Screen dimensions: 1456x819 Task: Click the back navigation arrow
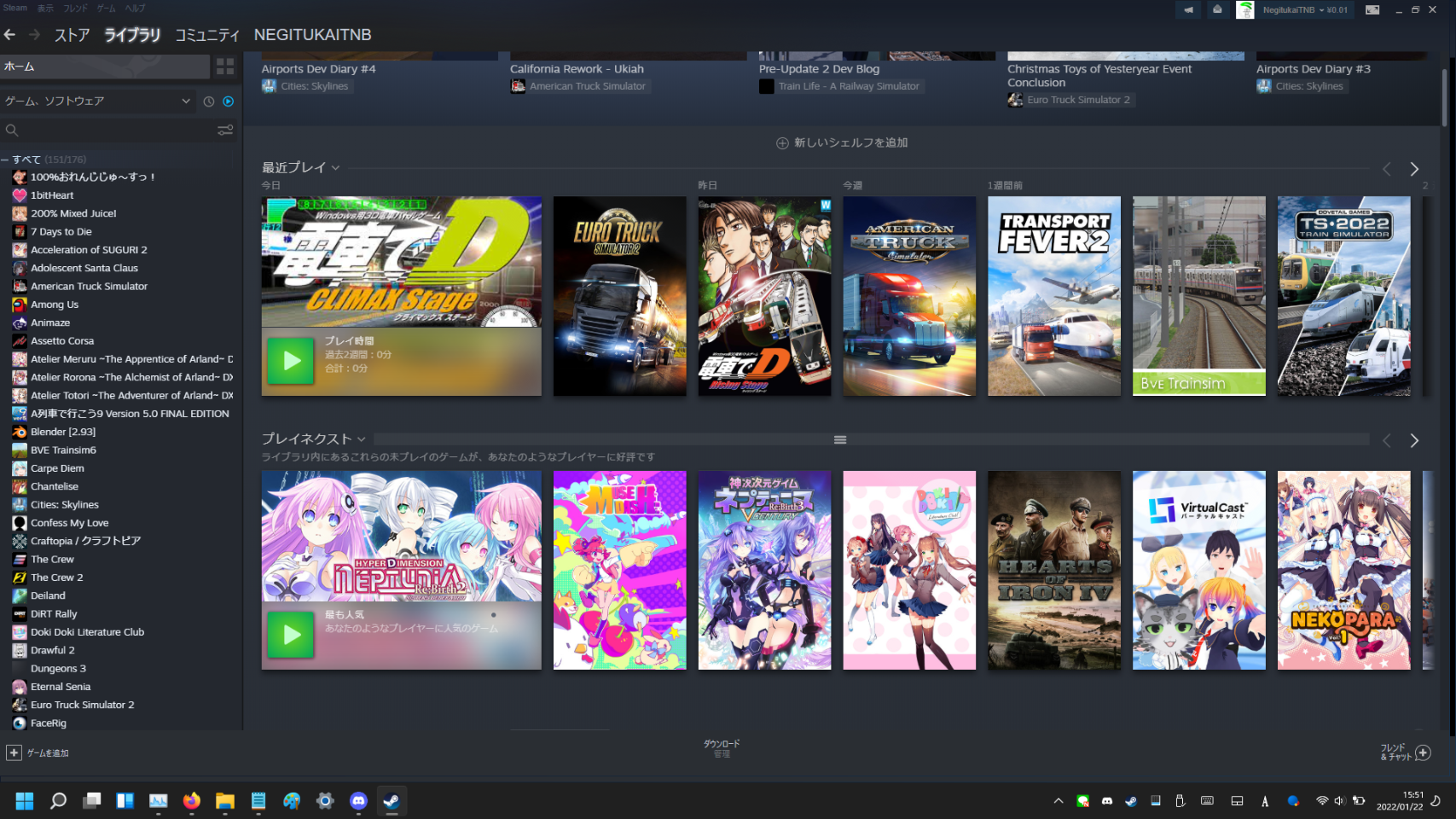point(10,35)
